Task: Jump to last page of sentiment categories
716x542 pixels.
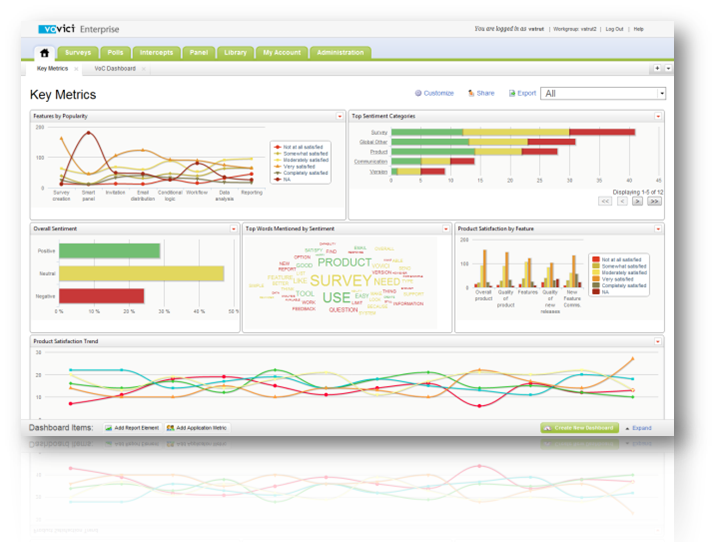Action: click(x=654, y=201)
